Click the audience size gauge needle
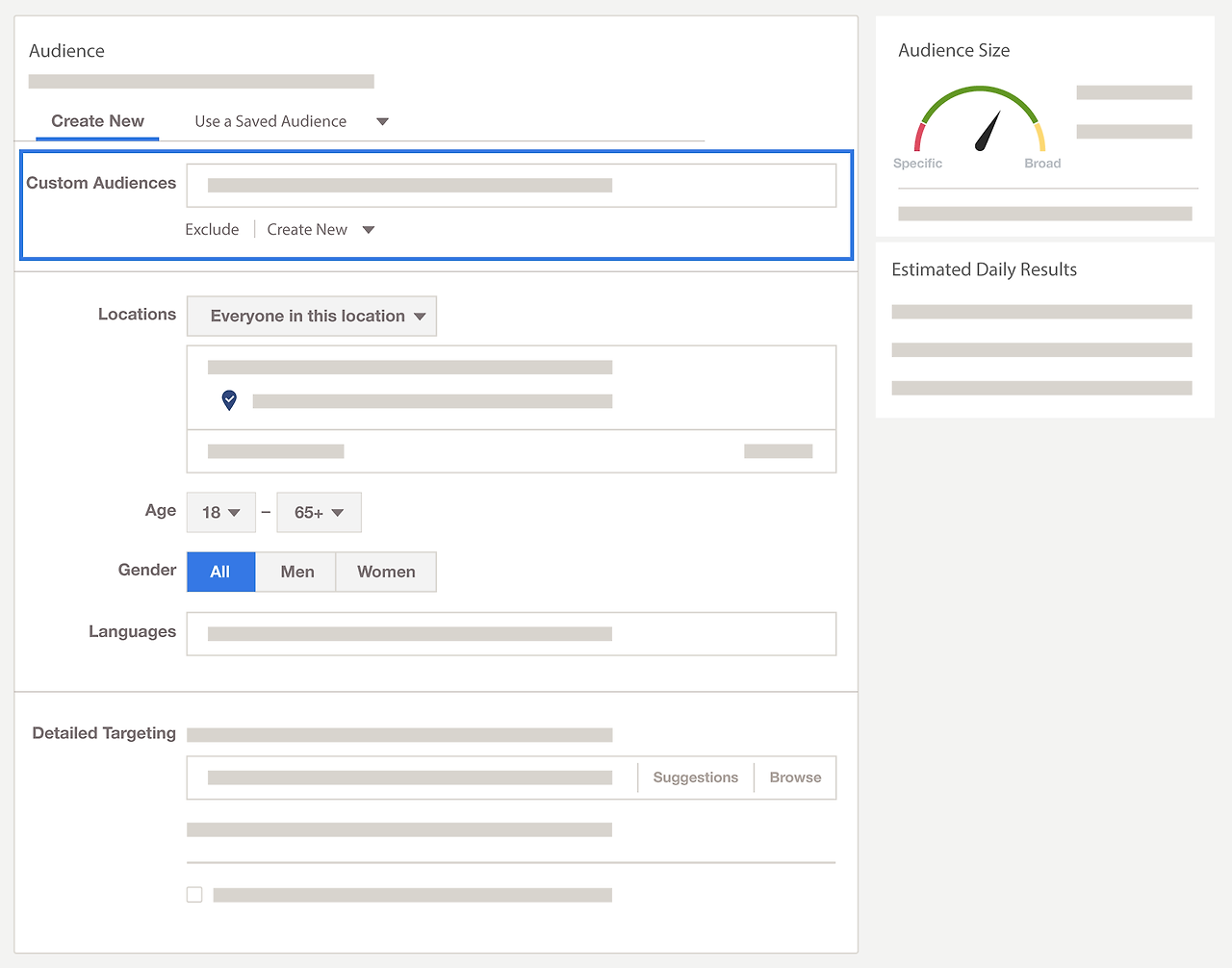 pyautogui.click(x=988, y=132)
